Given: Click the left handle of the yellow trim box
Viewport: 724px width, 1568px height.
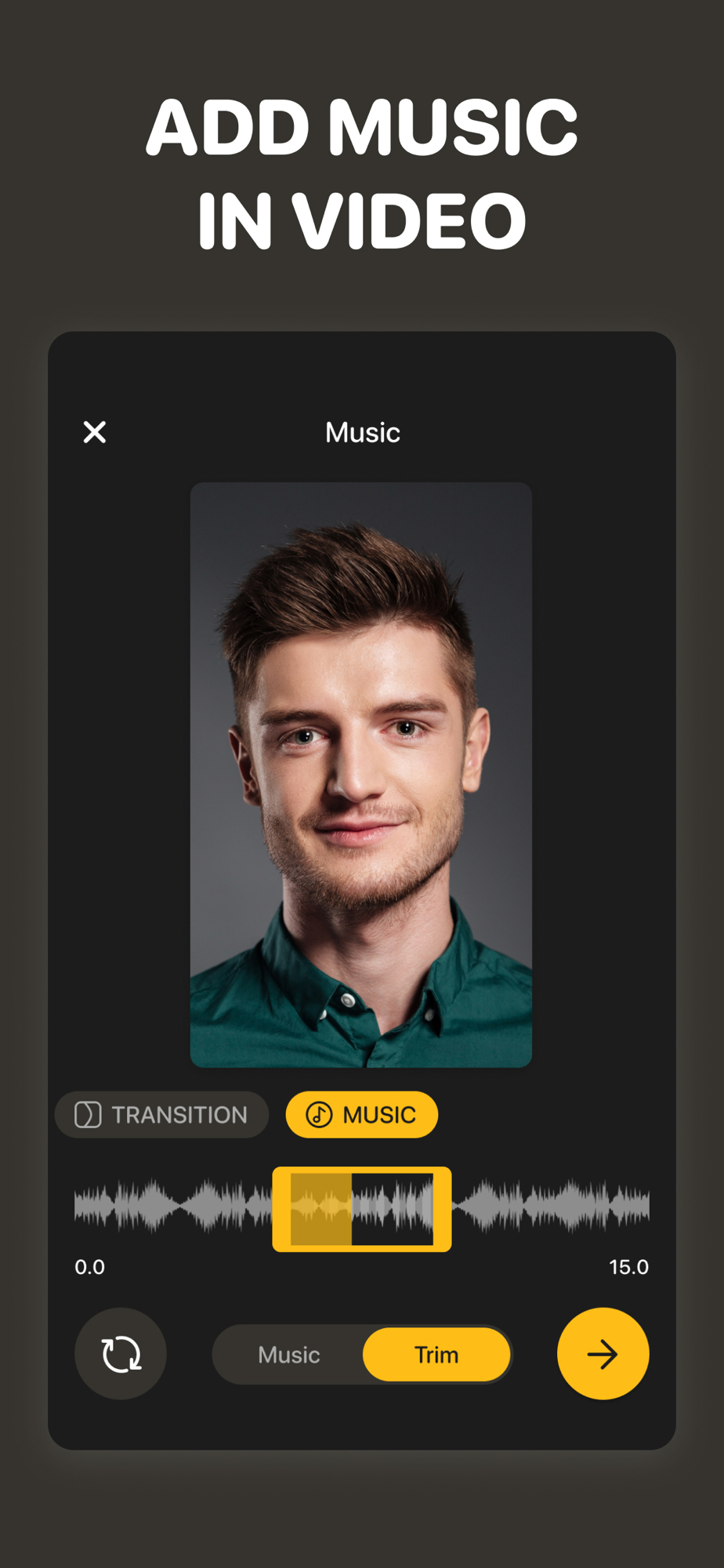Looking at the screenshot, I should [281, 1209].
